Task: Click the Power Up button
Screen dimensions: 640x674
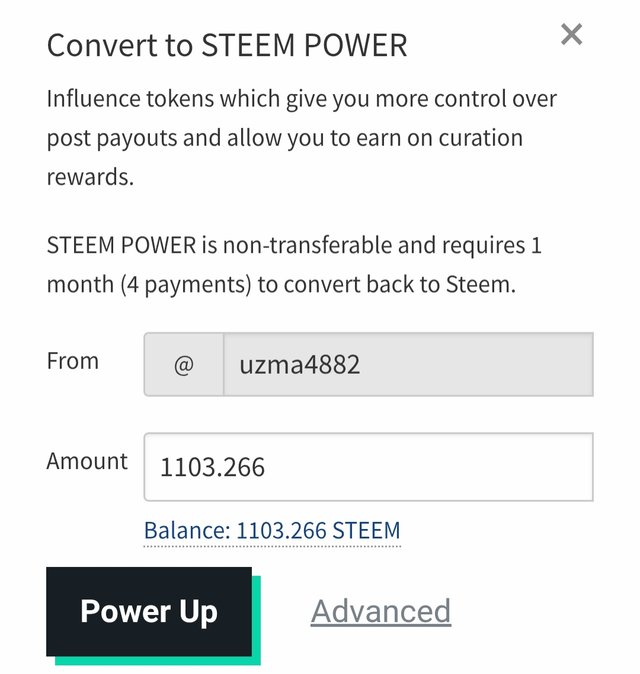Action: (148, 611)
